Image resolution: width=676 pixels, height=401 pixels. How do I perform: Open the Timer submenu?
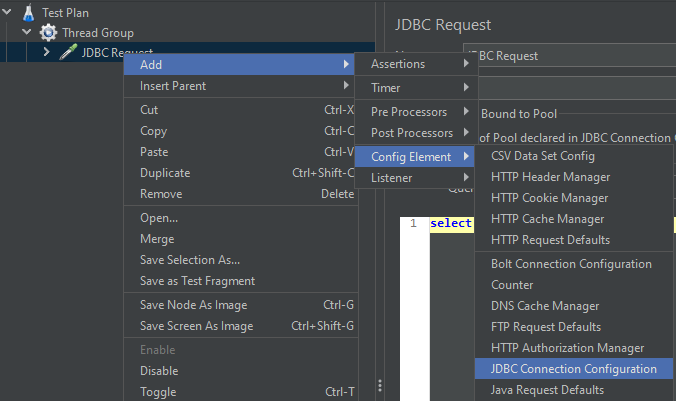pyautogui.click(x=416, y=88)
